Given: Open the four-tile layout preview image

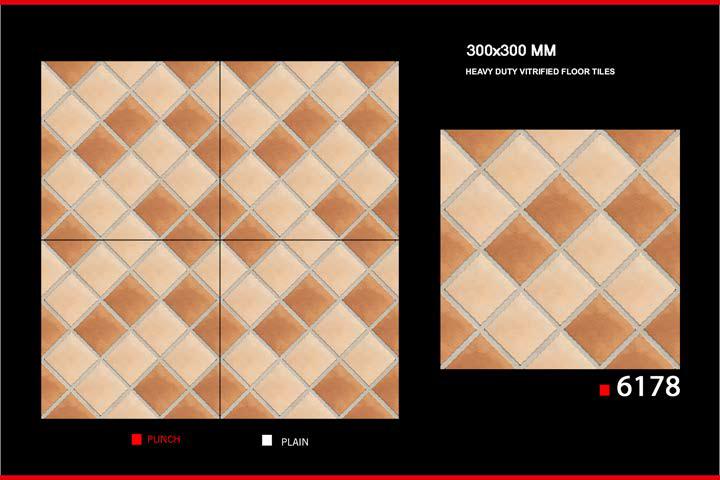Looking at the screenshot, I should pyautogui.click(x=220, y=240).
